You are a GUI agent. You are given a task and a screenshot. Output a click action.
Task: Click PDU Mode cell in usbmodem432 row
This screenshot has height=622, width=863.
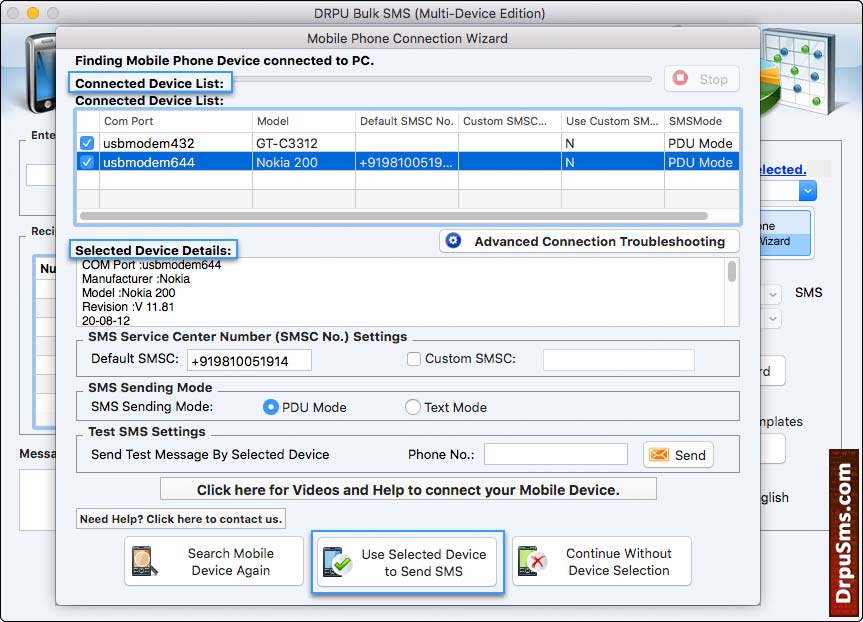tap(701, 143)
